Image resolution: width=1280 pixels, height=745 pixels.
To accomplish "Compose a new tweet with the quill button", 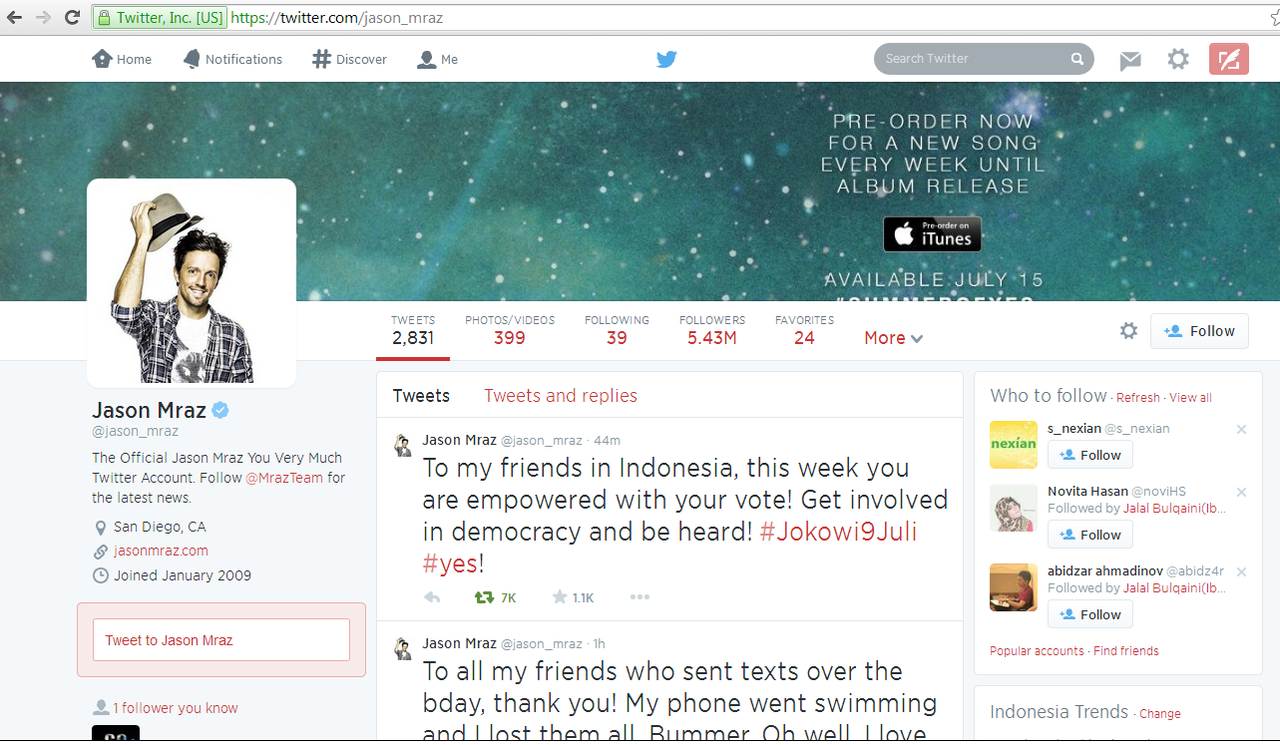I will (x=1229, y=59).
